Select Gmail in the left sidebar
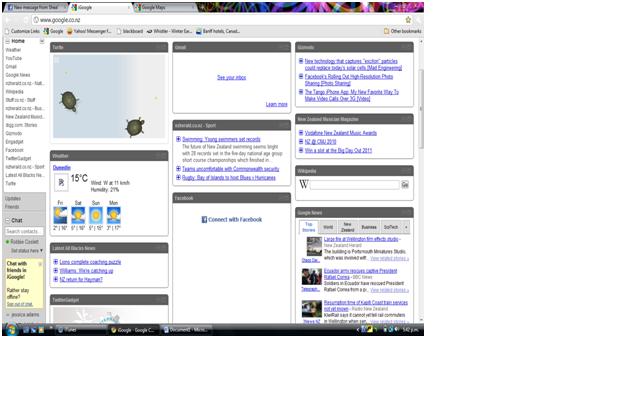The image size is (640, 400). [11, 67]
